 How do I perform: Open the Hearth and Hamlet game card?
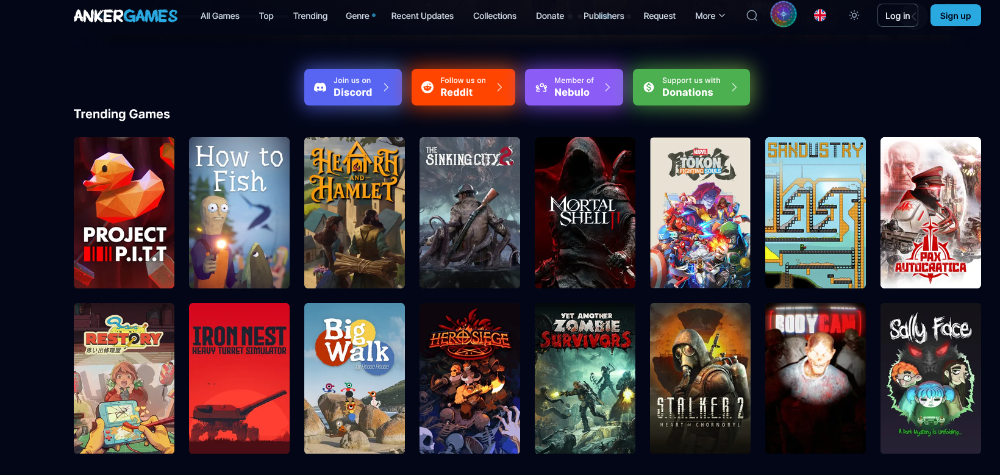(355, 212)
